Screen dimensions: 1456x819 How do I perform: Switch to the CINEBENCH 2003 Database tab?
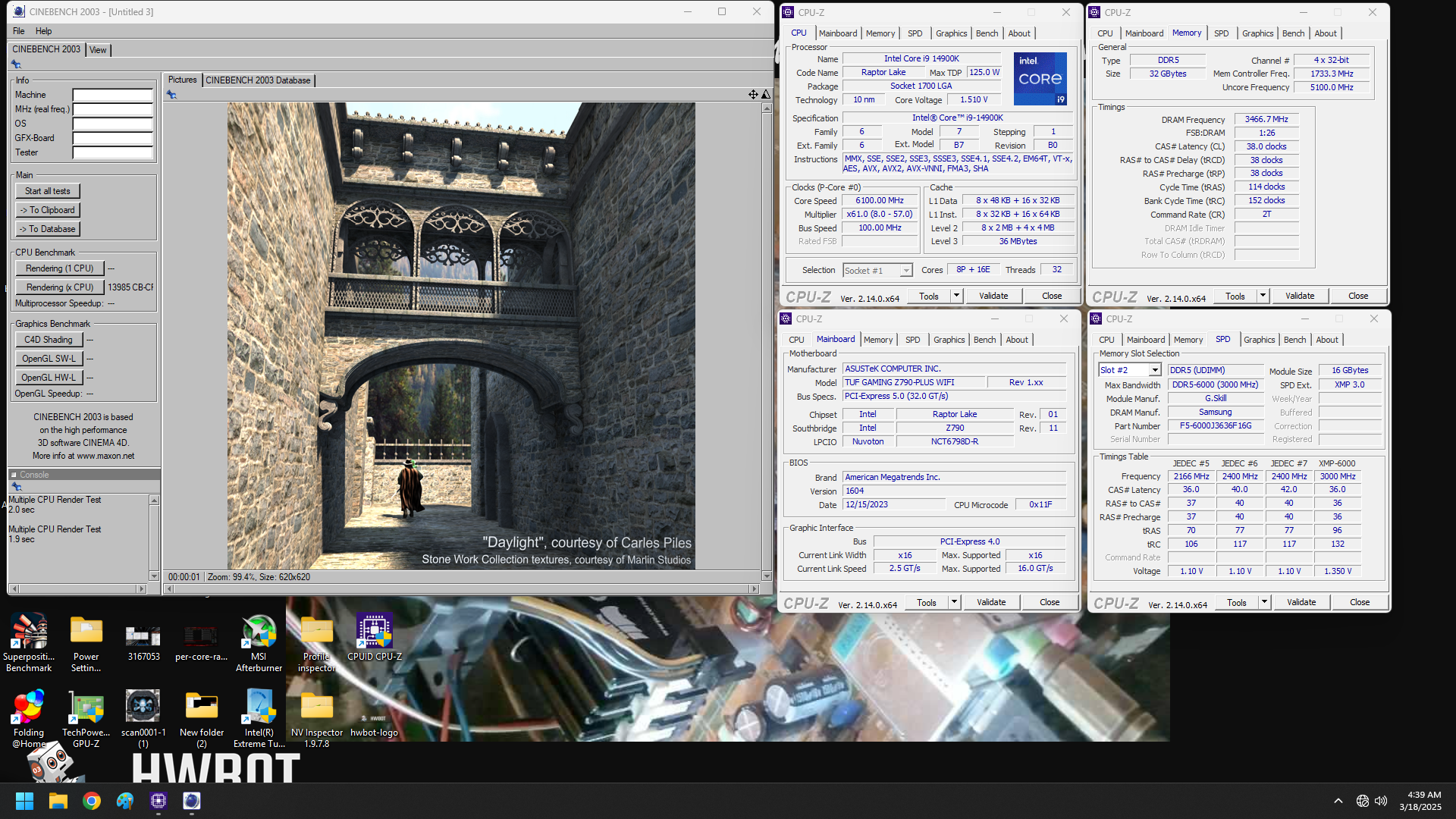click(258, 80)
